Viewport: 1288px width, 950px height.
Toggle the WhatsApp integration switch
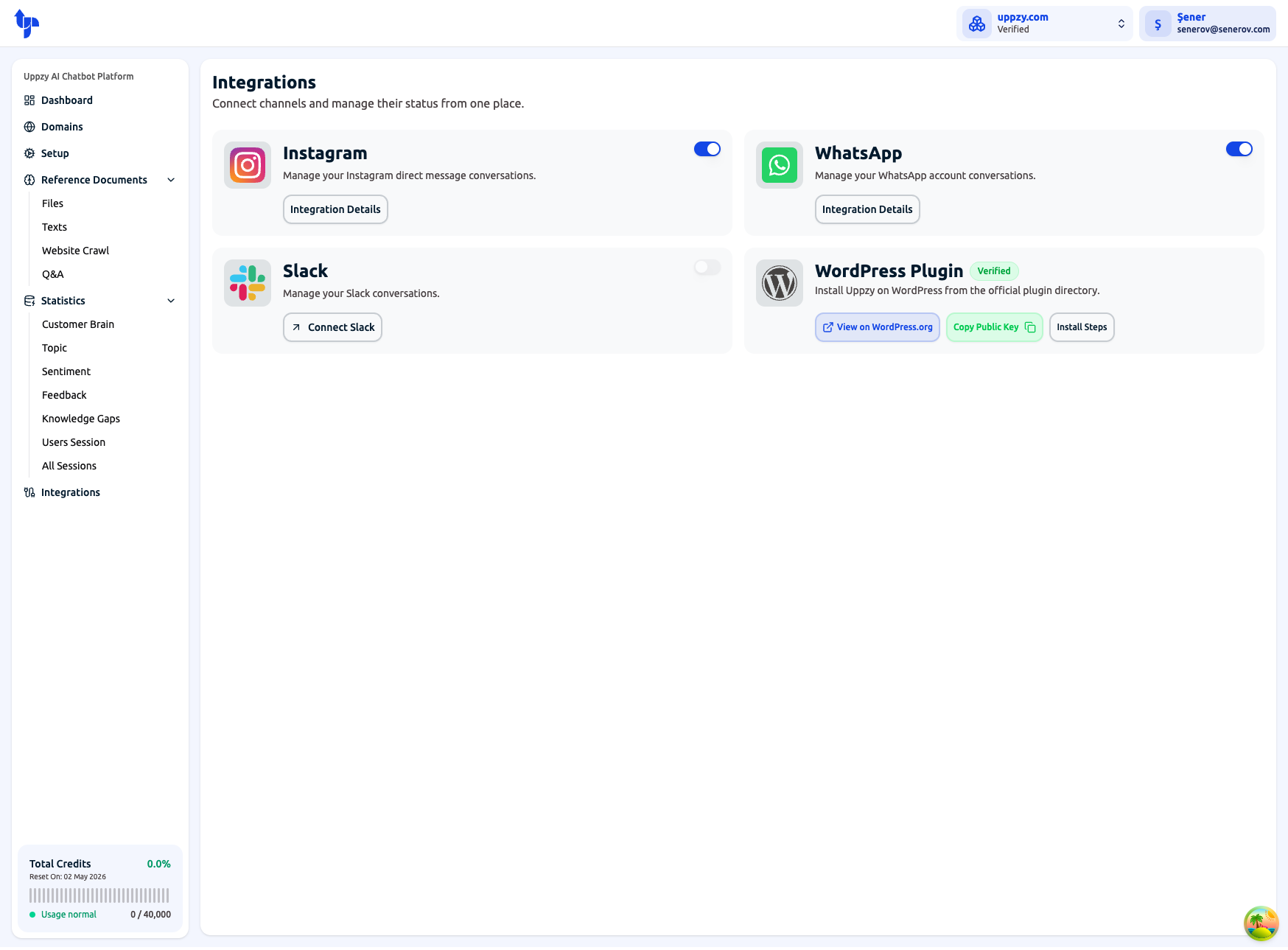(1239, 149)
